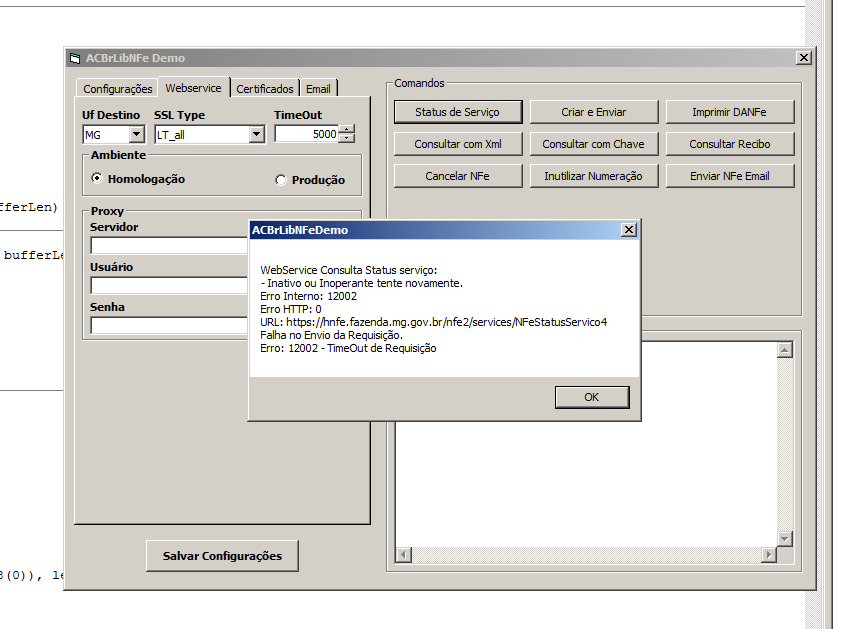Viewport: 866px width, 629px height.
Task: Click the TimeOut value field
Action: (307, 134)
